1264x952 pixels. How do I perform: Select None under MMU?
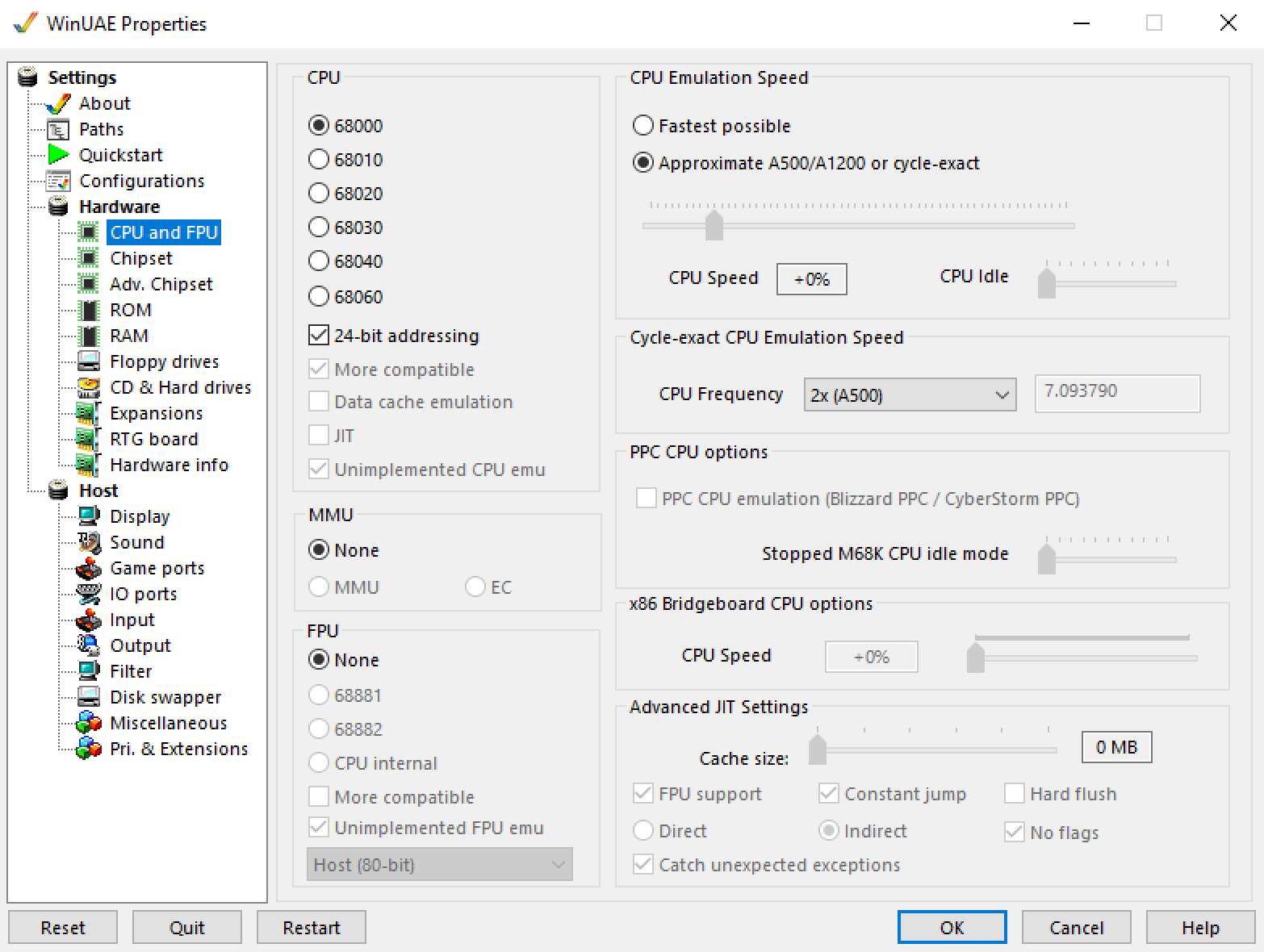point(319,550)
